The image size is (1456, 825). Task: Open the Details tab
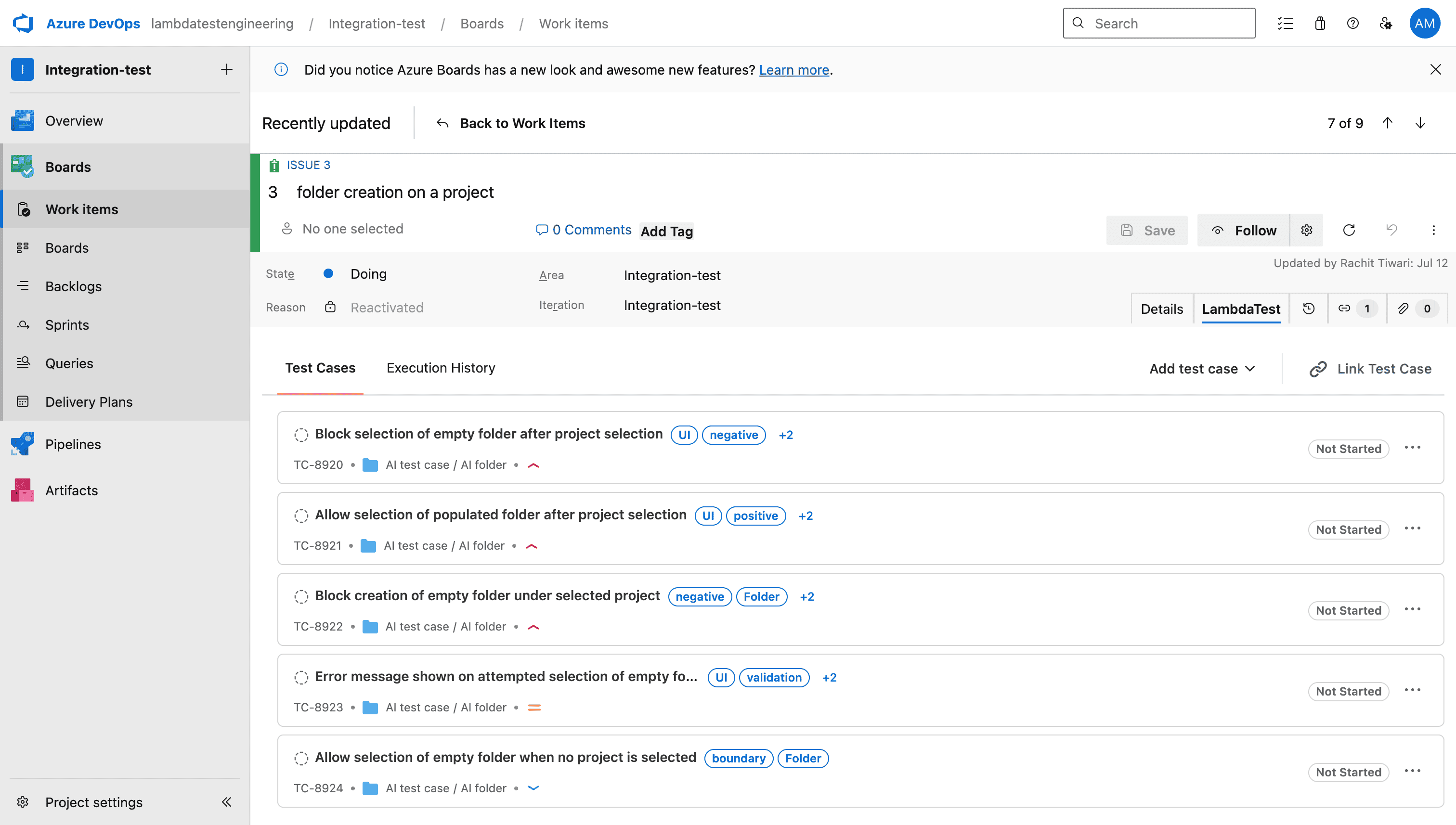click(x=1161, y=308)
